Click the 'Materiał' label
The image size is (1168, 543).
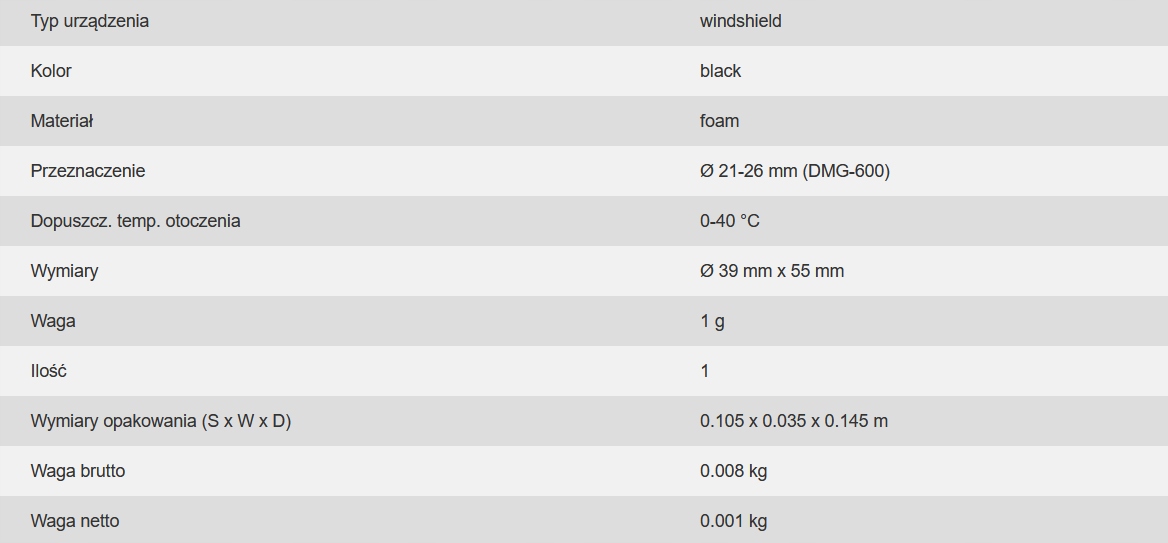pyautogui.click(x=62, y=121)
